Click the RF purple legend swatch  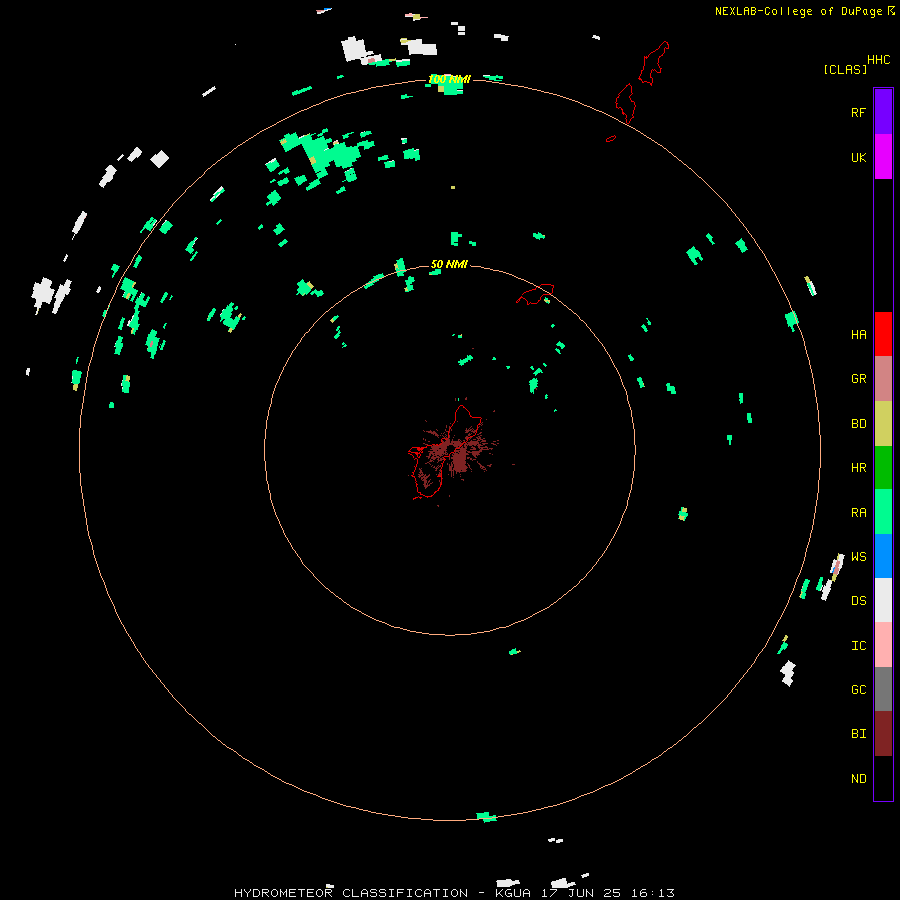tap(883, 111)
